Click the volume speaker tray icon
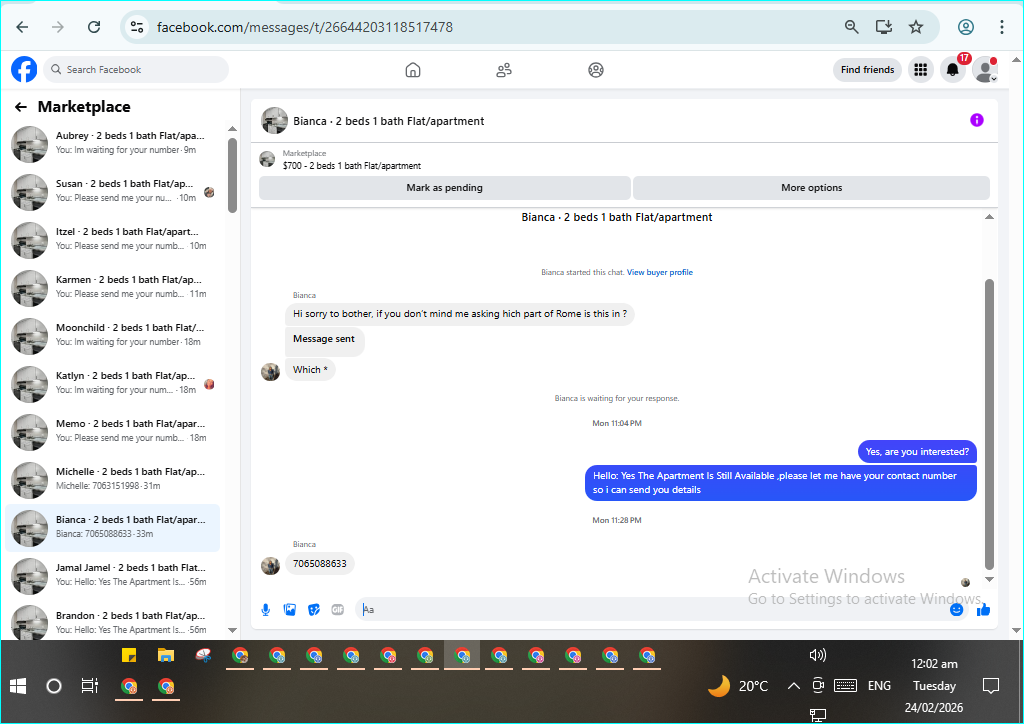Screen dimensions: 1024x724 tap(817, 655)
